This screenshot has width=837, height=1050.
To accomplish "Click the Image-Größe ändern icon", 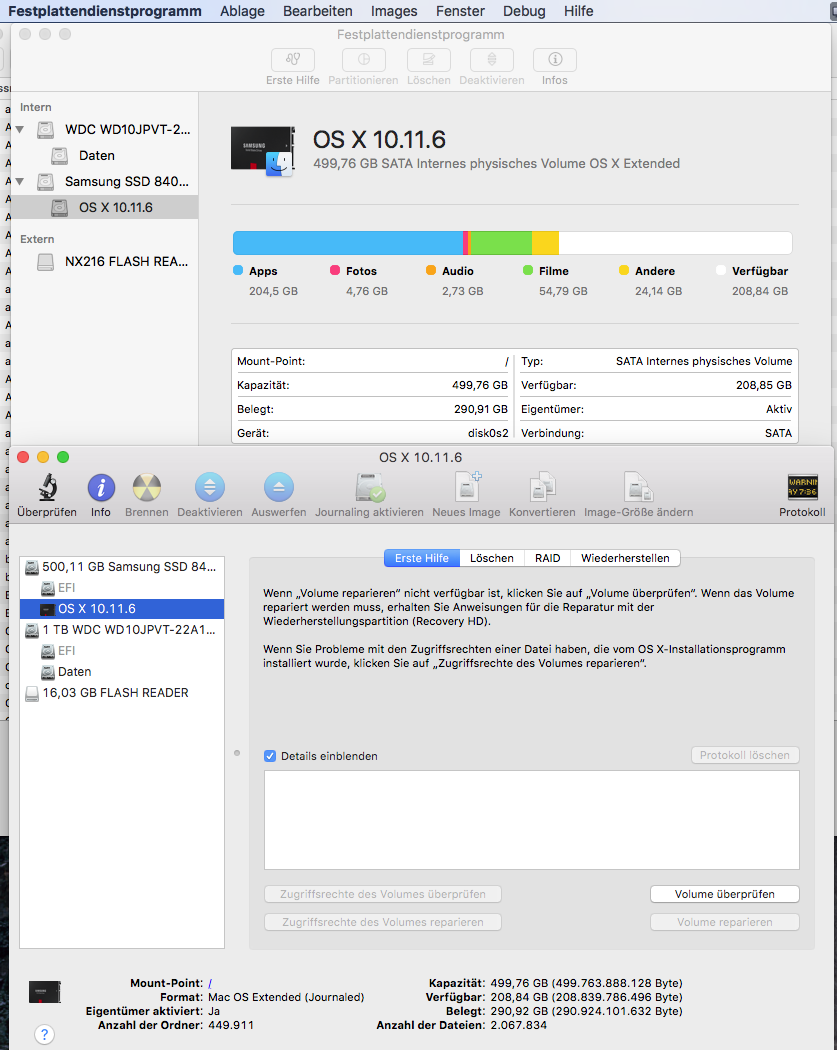I will point(638,487).
